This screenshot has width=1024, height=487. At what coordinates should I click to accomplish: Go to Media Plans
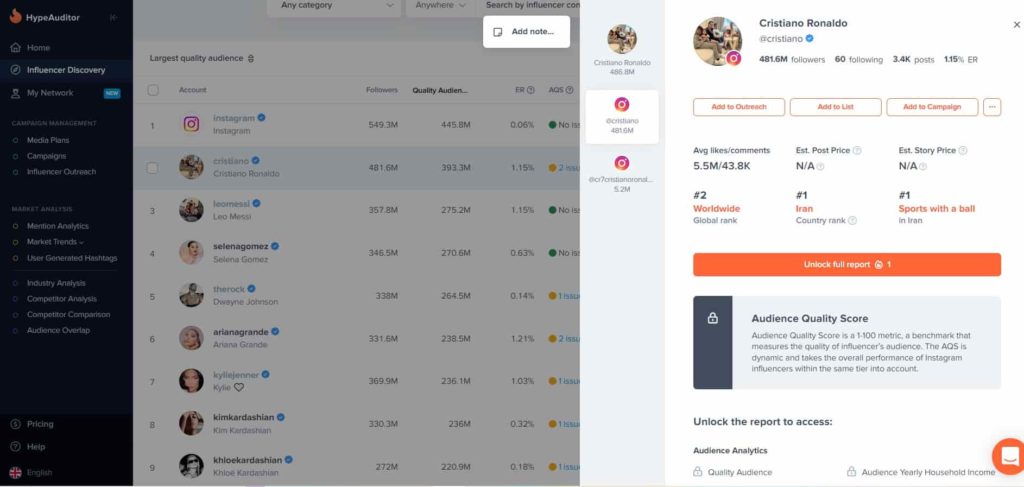pyautogui.click(x=48, y=140)
